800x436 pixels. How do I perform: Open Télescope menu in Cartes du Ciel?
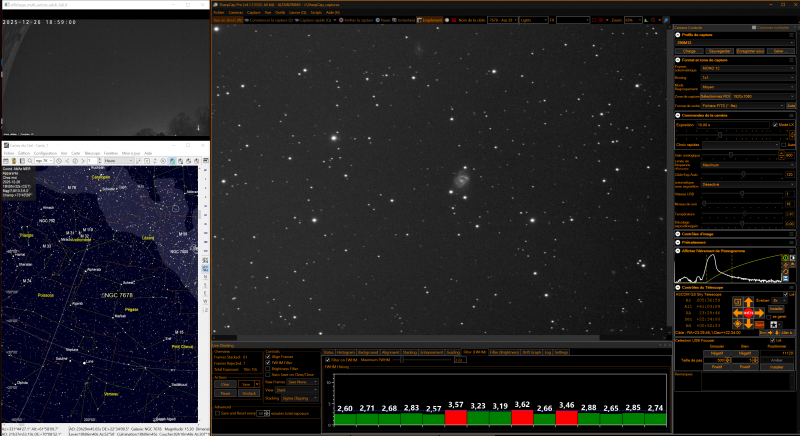click(x=92, y=153)
